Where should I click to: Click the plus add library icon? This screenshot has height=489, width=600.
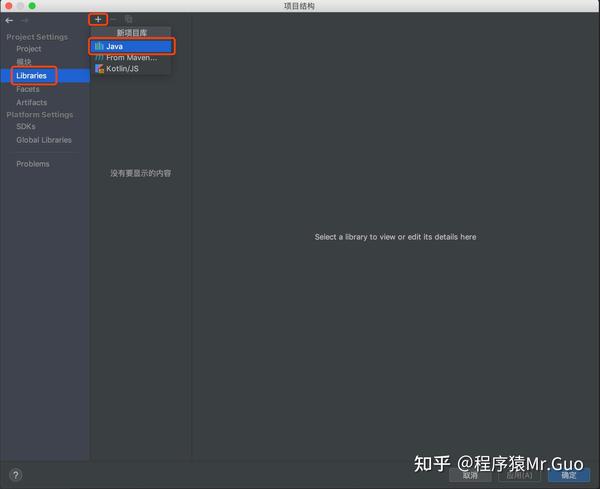[98, 19]
